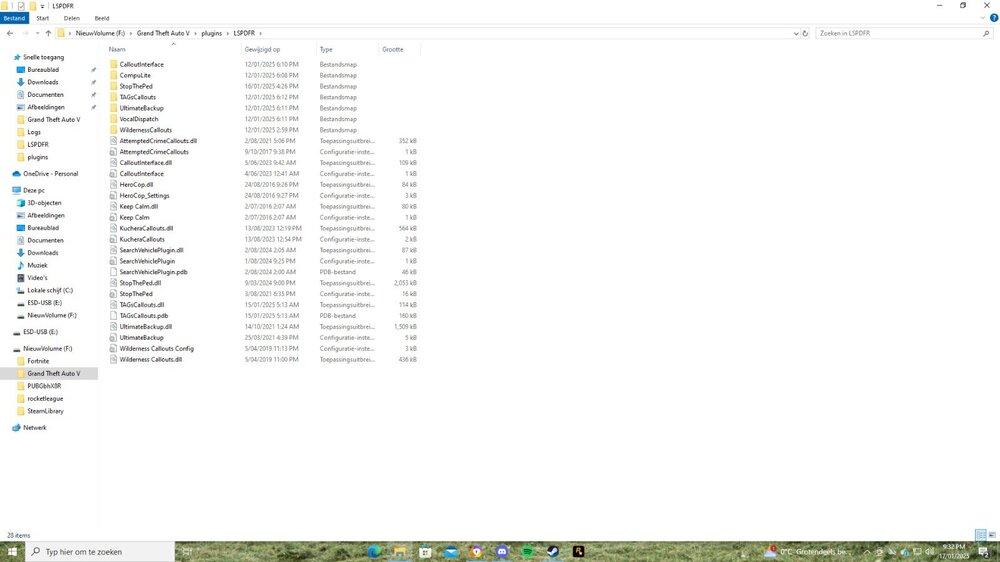Go back with the left arrow button

tap(10, 33)
